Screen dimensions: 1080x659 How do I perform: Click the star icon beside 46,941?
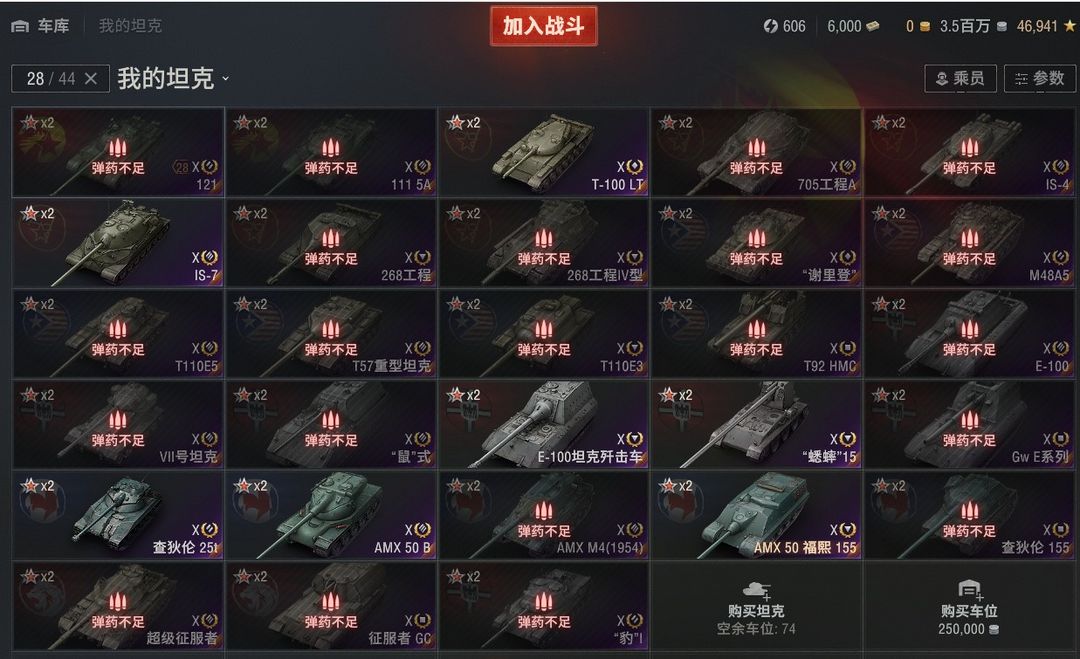[x=1069, y=26]
